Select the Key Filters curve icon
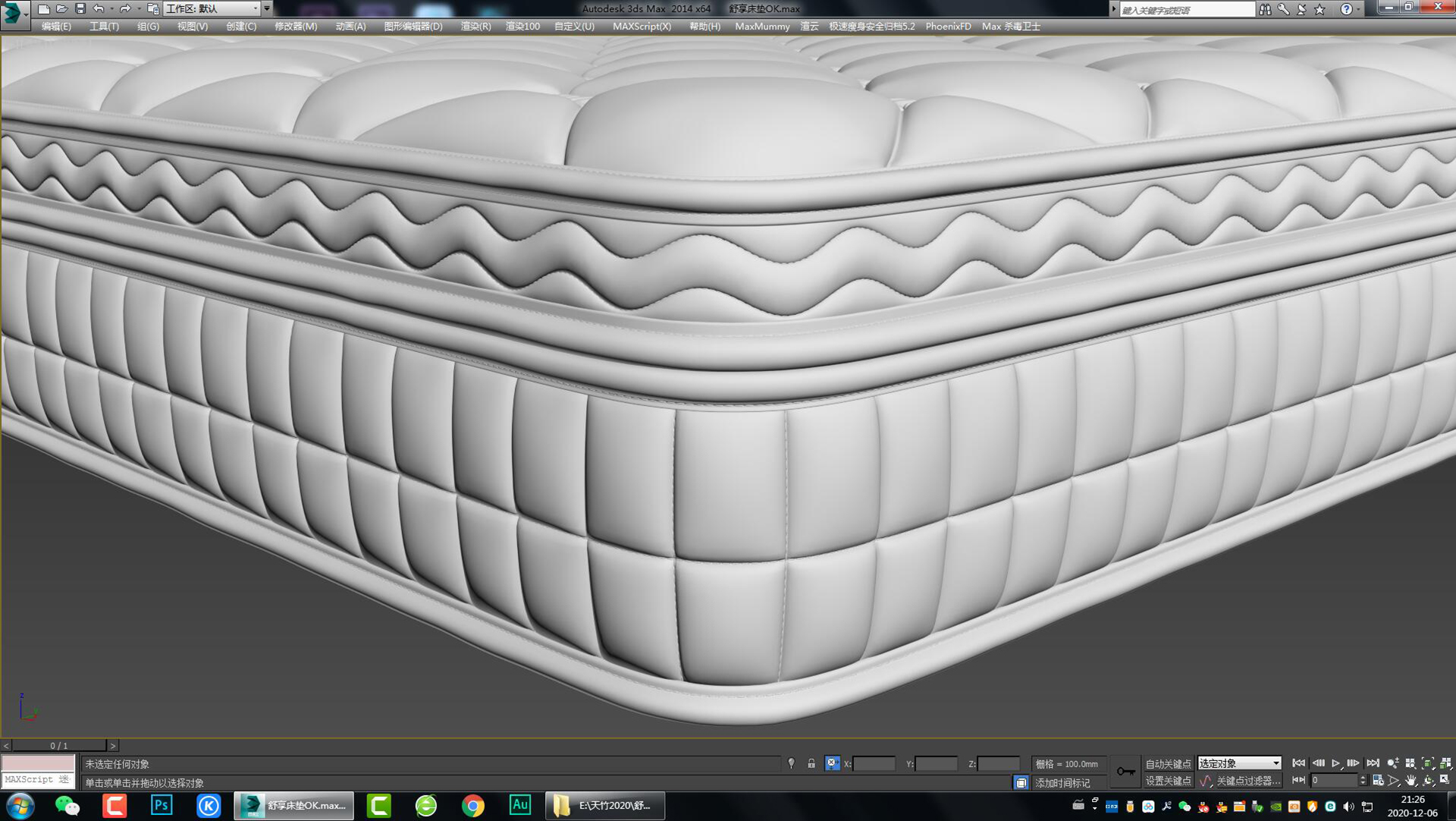The height and width of the screenshot is (821, 1456). pyautogui.click(x=1206, y=782)
